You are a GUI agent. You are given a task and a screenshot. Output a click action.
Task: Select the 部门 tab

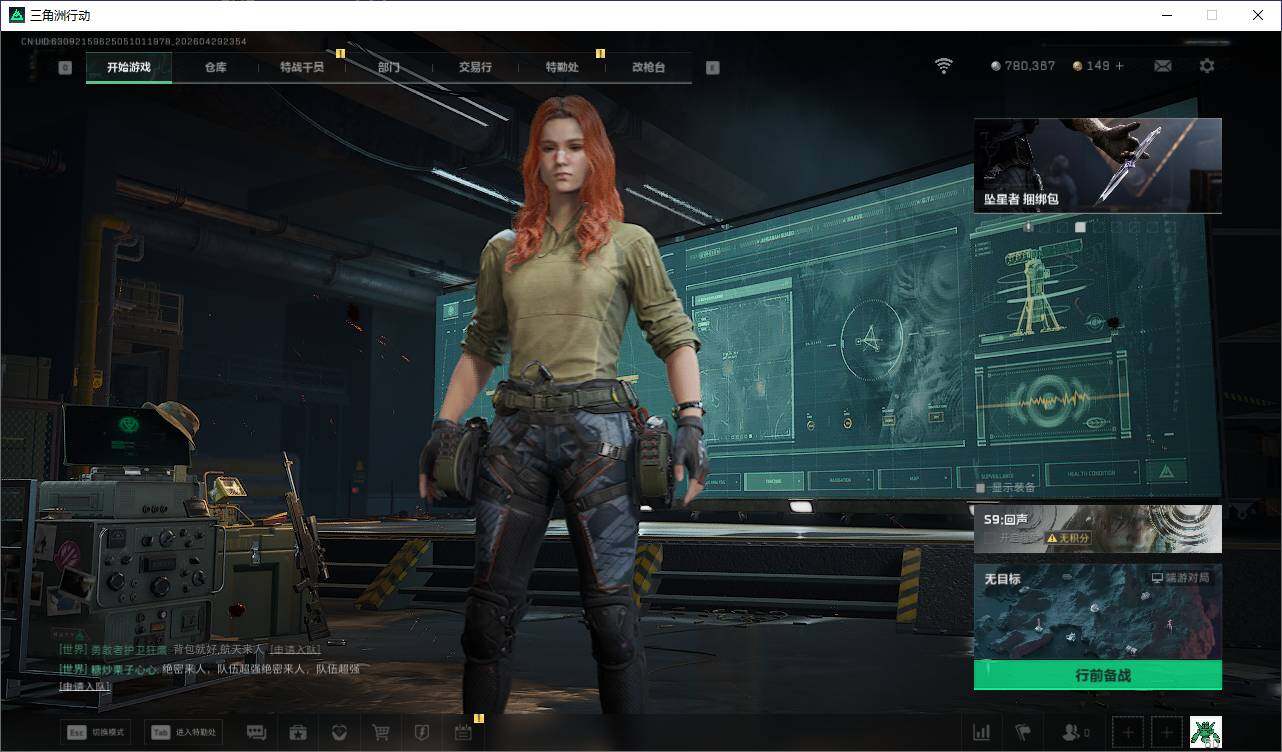pyautogui.click(x=389, y=67)
